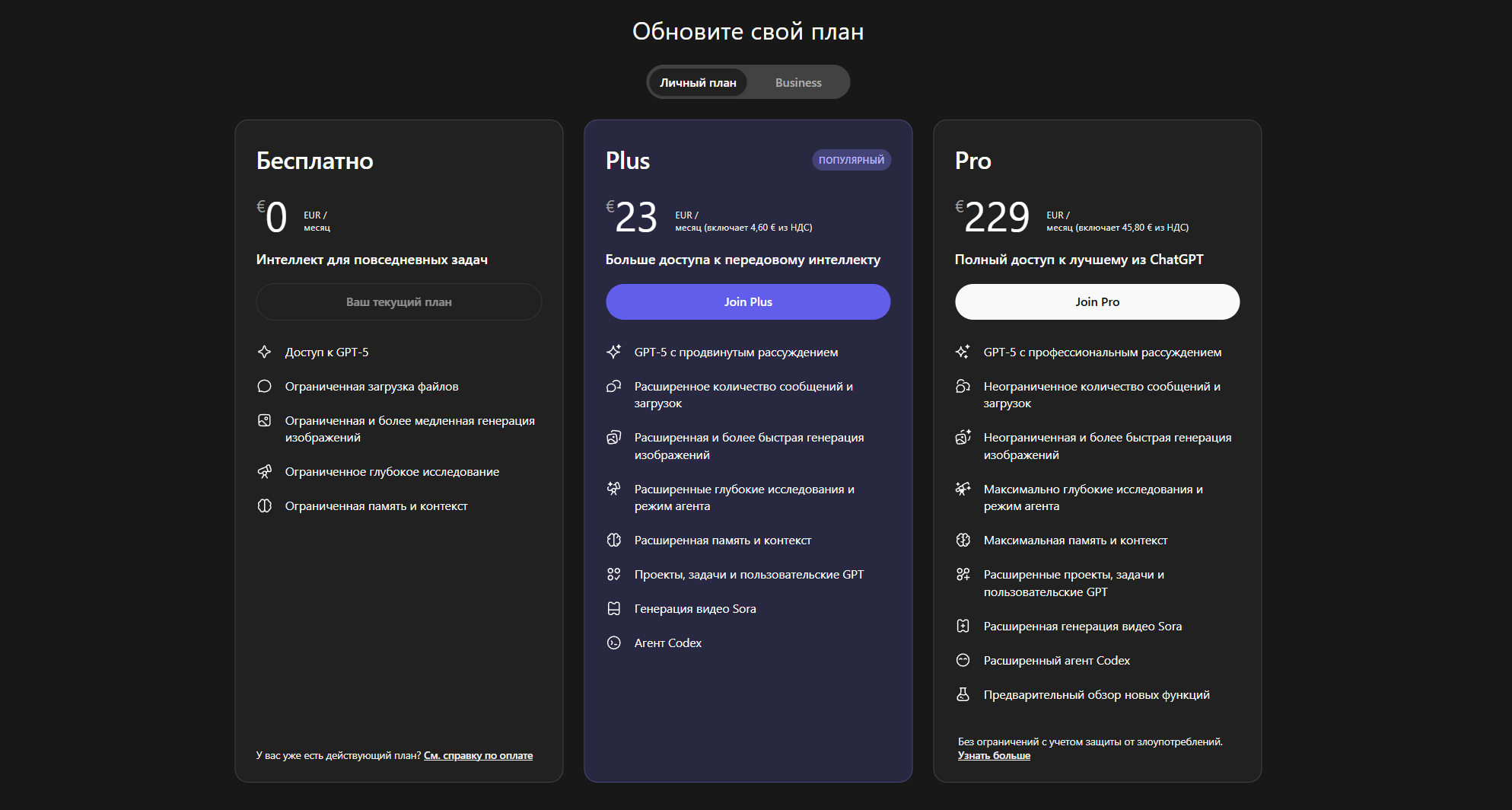Click terminal icon beside "Агент Codex"
The width and height of the screenshot is (1512, 810).
coord(613,643)
